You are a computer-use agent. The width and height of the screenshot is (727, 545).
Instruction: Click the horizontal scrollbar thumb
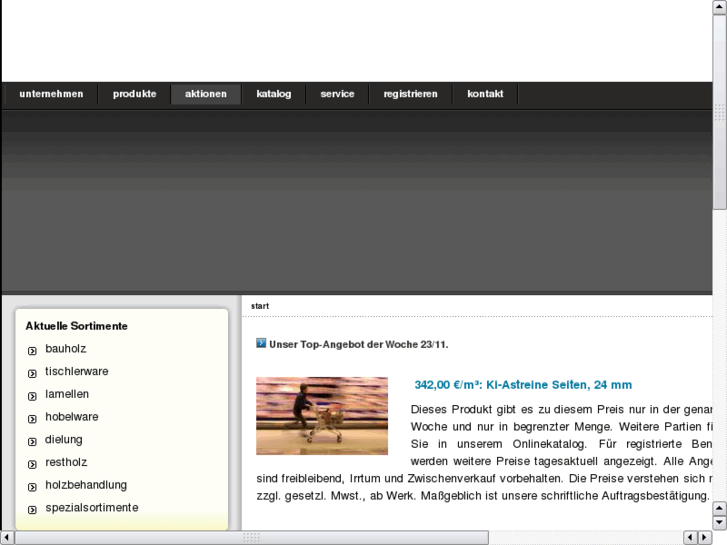click(x=251, y=538)
